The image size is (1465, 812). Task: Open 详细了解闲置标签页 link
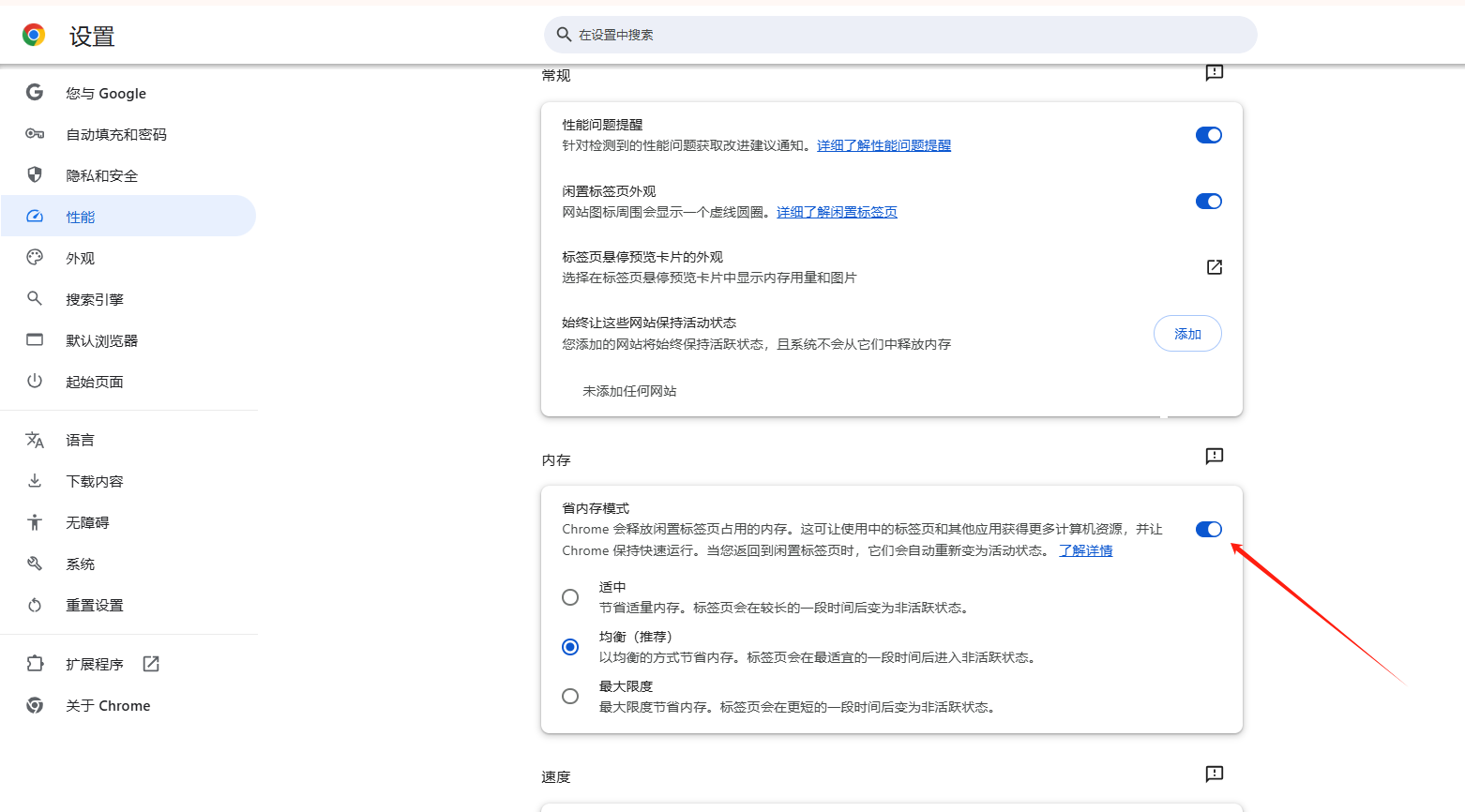(x=837, y=212)
